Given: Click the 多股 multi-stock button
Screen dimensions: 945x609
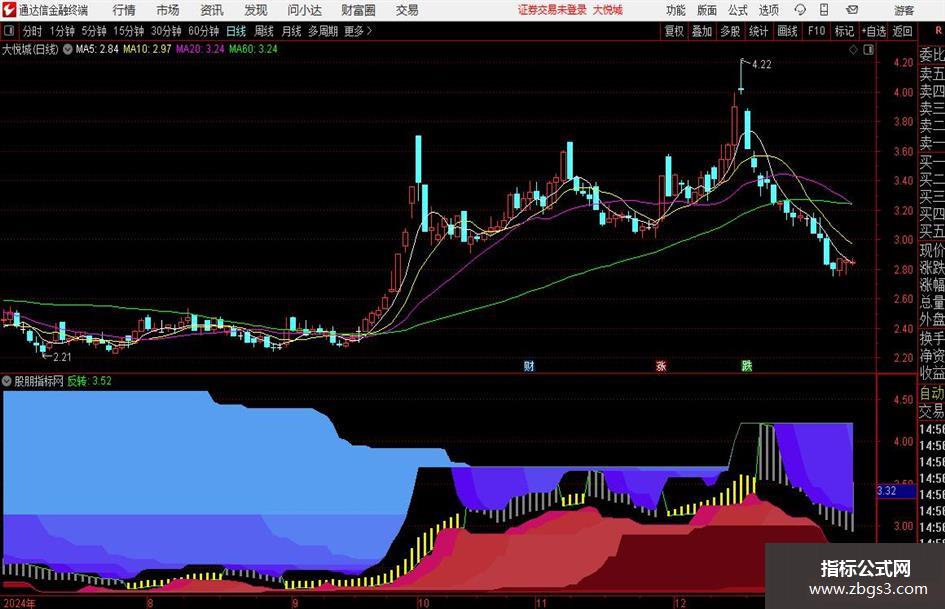Looking at the screenshot, I should click(x=730, y=31).
